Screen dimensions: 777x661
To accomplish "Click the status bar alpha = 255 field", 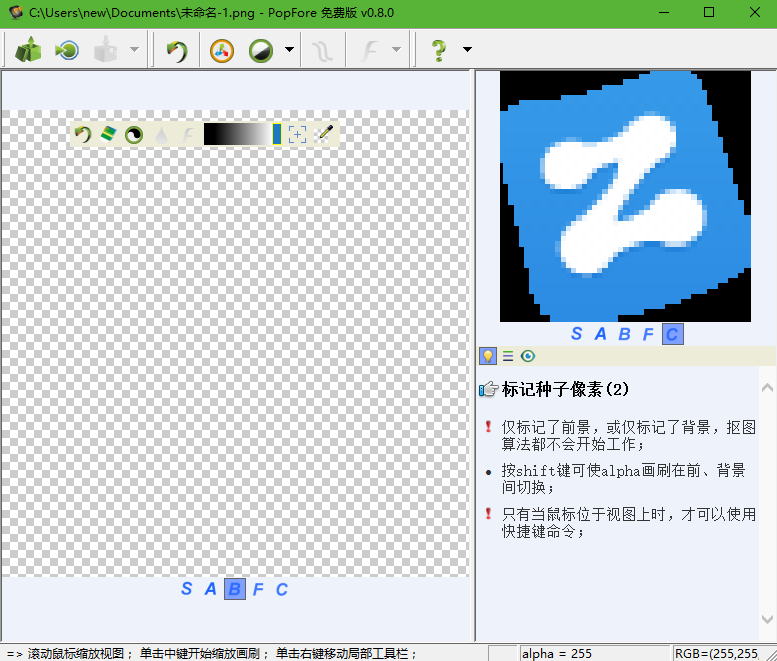I will coord(594,654).
